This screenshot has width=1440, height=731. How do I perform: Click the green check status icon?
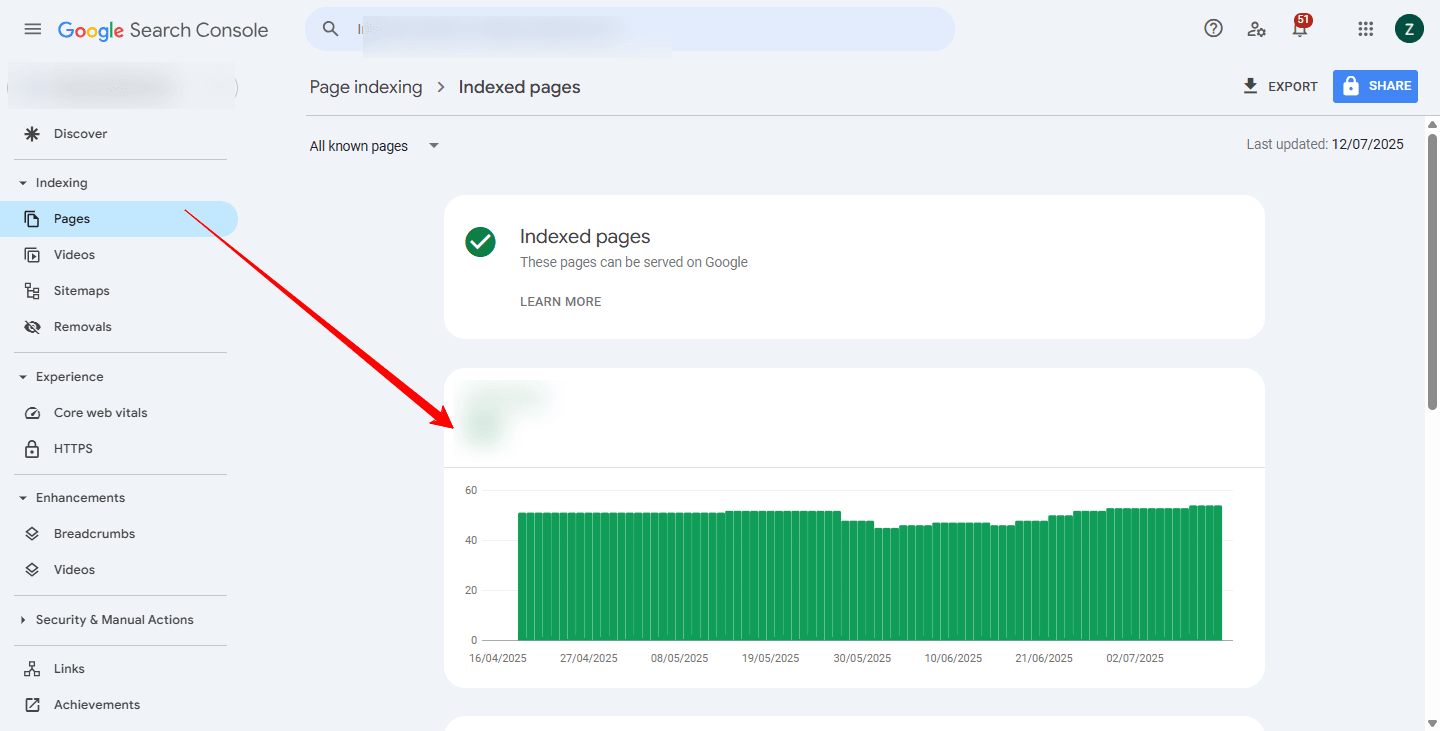480,242
